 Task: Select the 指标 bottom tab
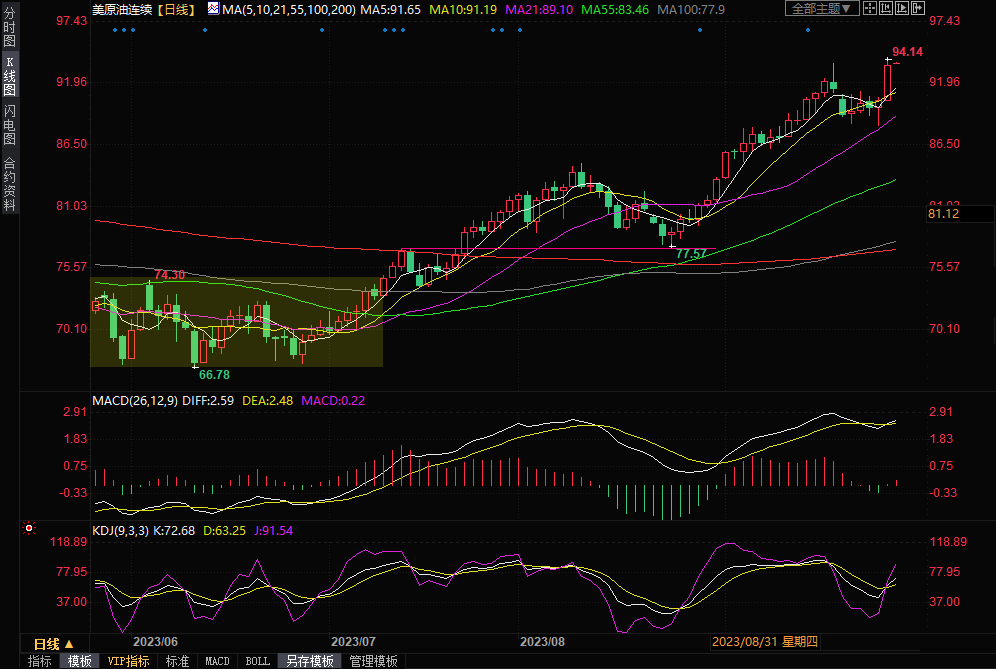click(39, 661)
